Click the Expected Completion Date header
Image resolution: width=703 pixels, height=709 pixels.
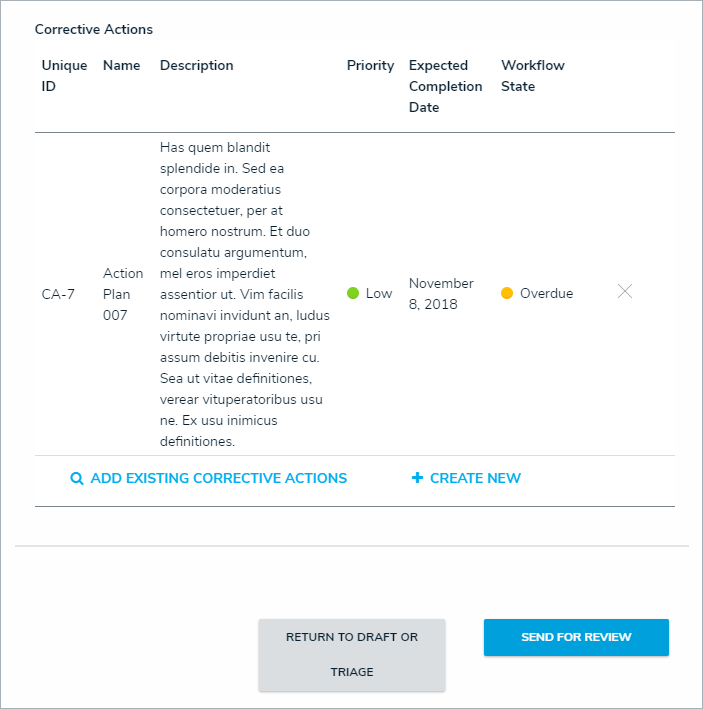click(445, 86)
